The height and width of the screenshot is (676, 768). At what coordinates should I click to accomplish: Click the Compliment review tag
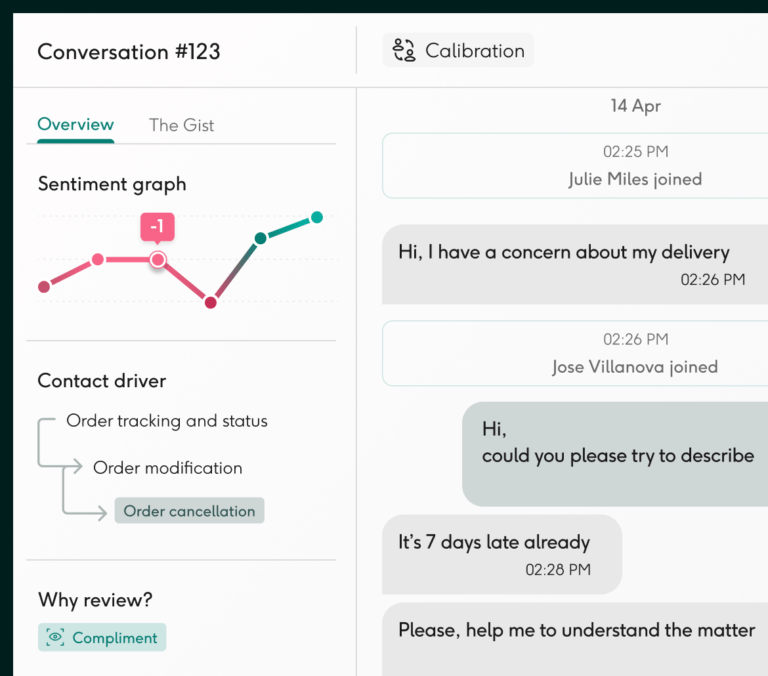pos(102,637)
